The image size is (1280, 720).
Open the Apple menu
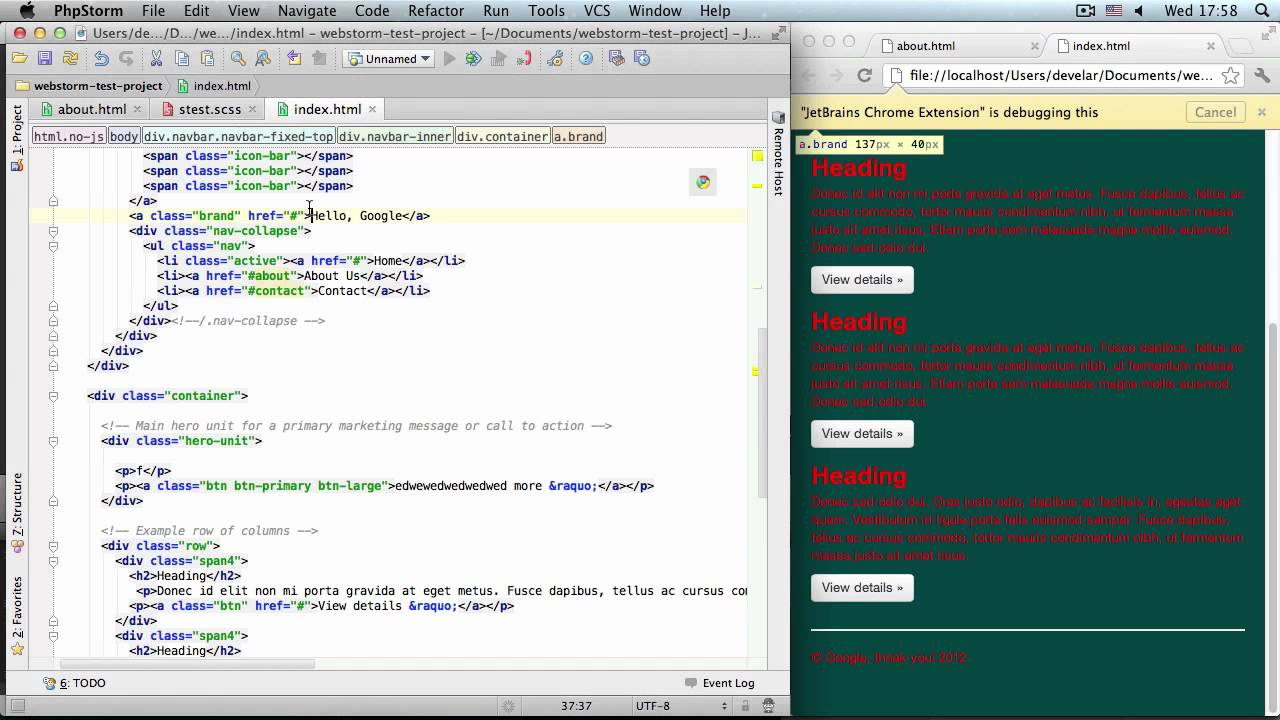[x=27, y=11]
